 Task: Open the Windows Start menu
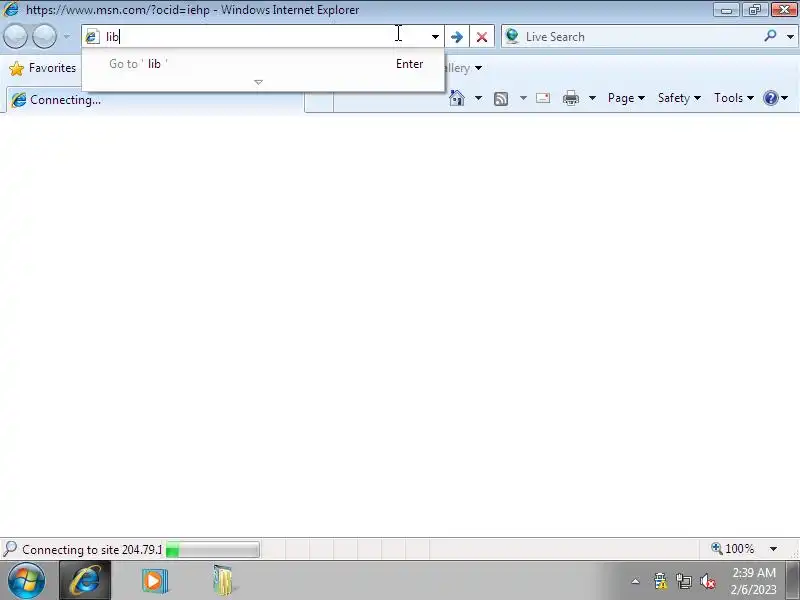26,581
